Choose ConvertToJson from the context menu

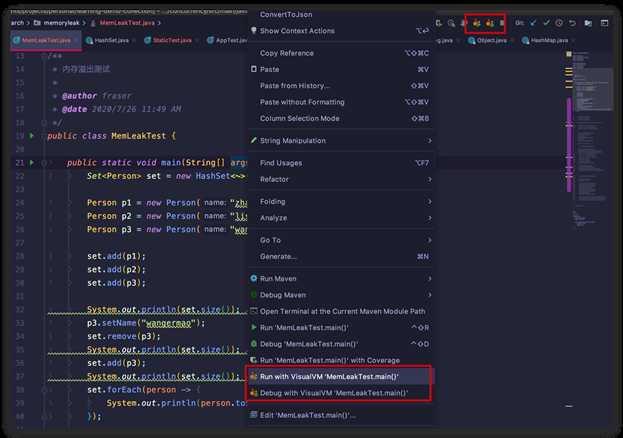click(341, 15)
